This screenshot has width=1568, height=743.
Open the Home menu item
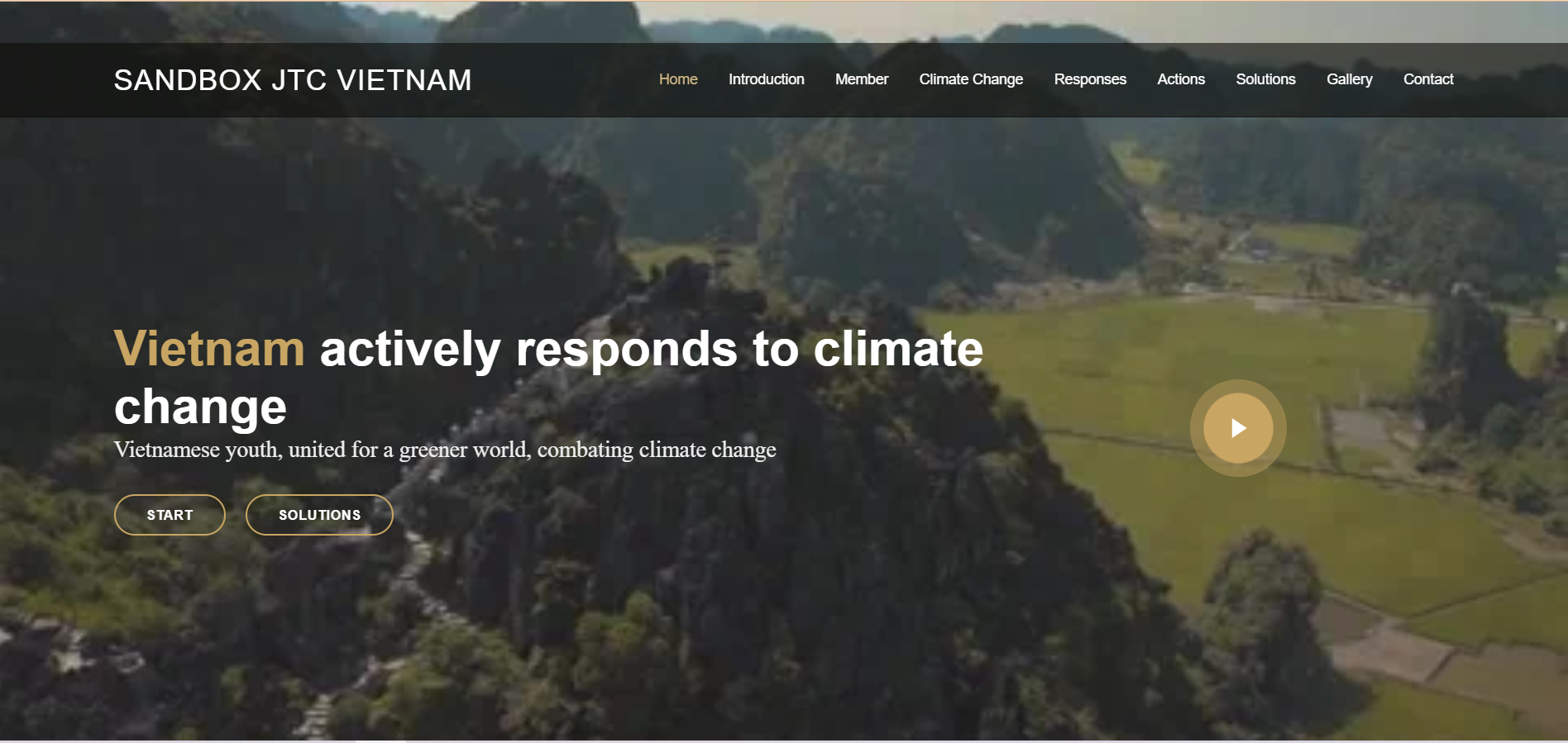click(x=678, y=79)
